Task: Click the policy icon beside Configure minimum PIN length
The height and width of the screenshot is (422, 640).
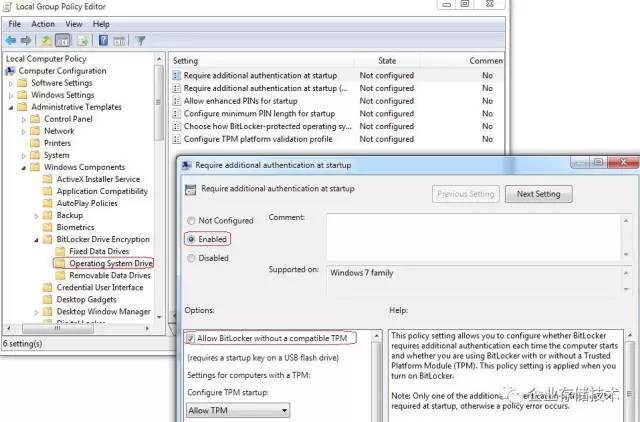Action: pyautogui.click(x=176, y=113)
